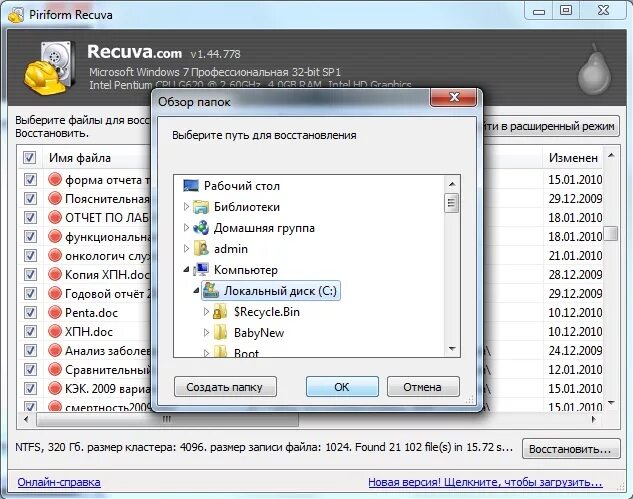Click red status dot for Penta.doc
Image resolution: width=633 pixels, height=499 pixels.
tap(54, 312)
